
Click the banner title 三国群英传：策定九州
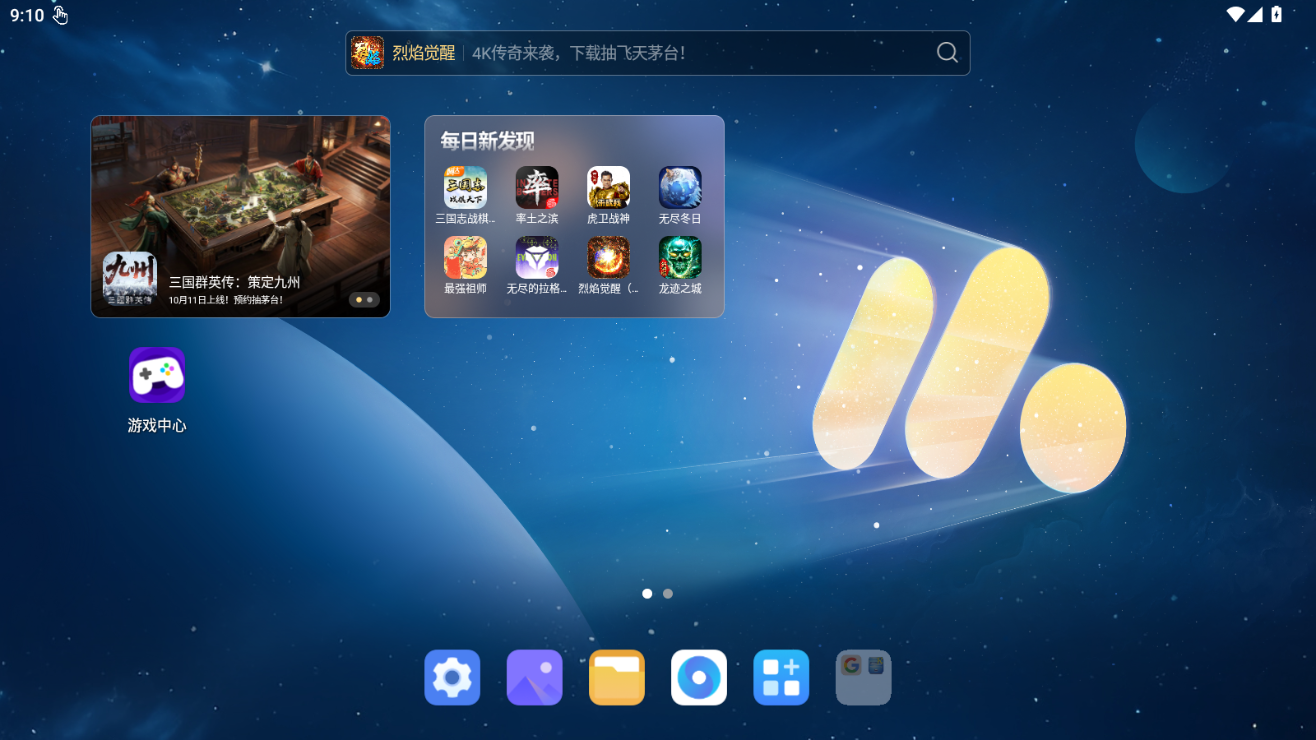(x=234, y=282)
